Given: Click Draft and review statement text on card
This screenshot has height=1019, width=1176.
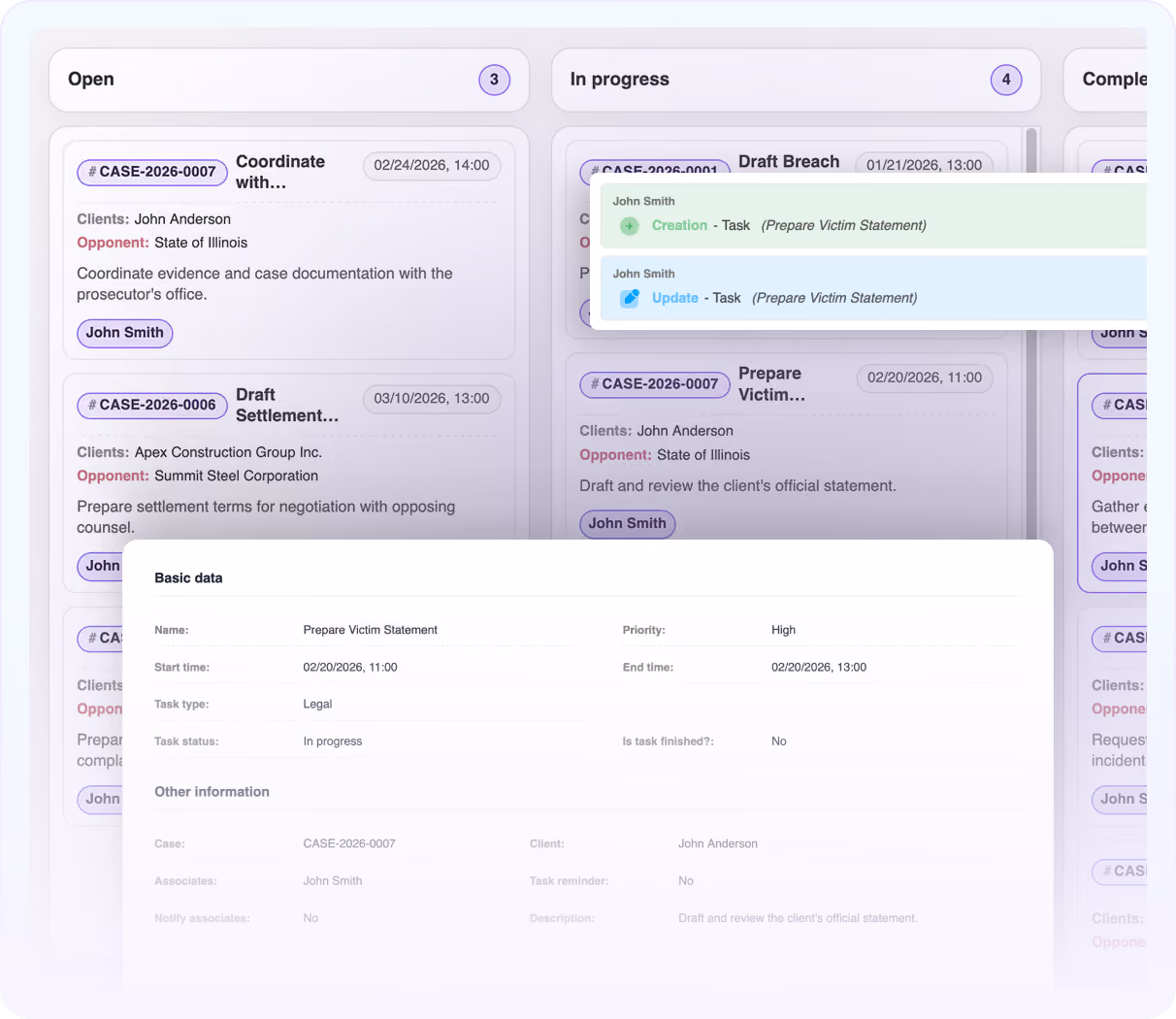Looking at the screenshot, I should pyautogui.click(x=737, y=486).
